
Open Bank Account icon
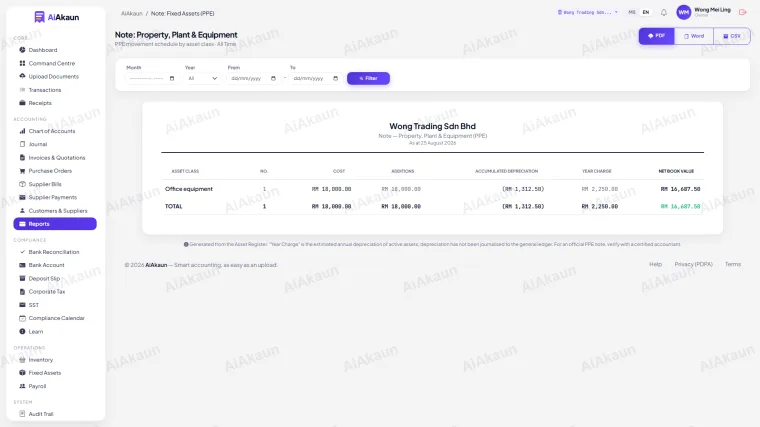(22, 265)
